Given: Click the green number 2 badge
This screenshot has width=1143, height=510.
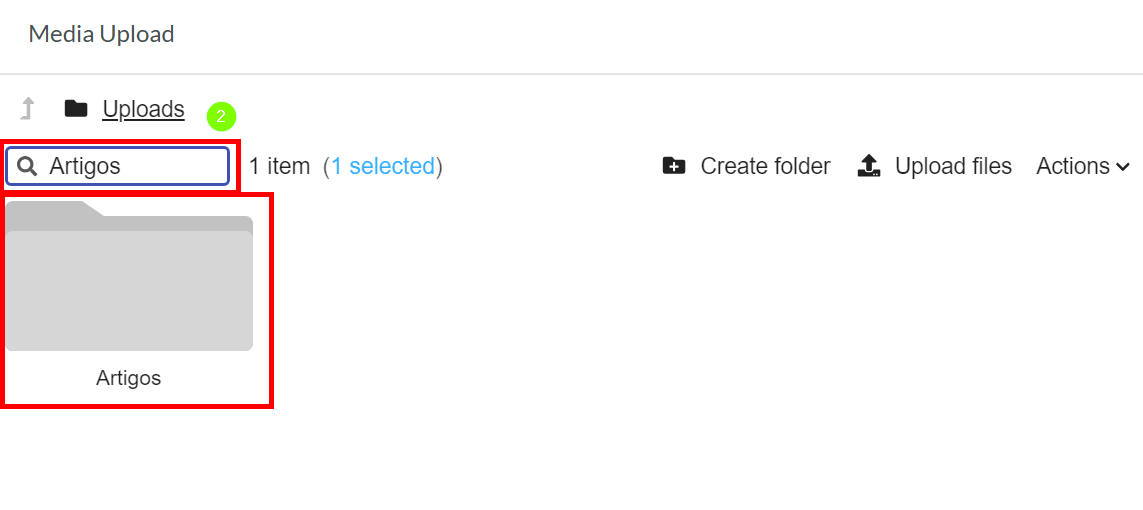Looking at the screenshot, I should pos(222,117).
